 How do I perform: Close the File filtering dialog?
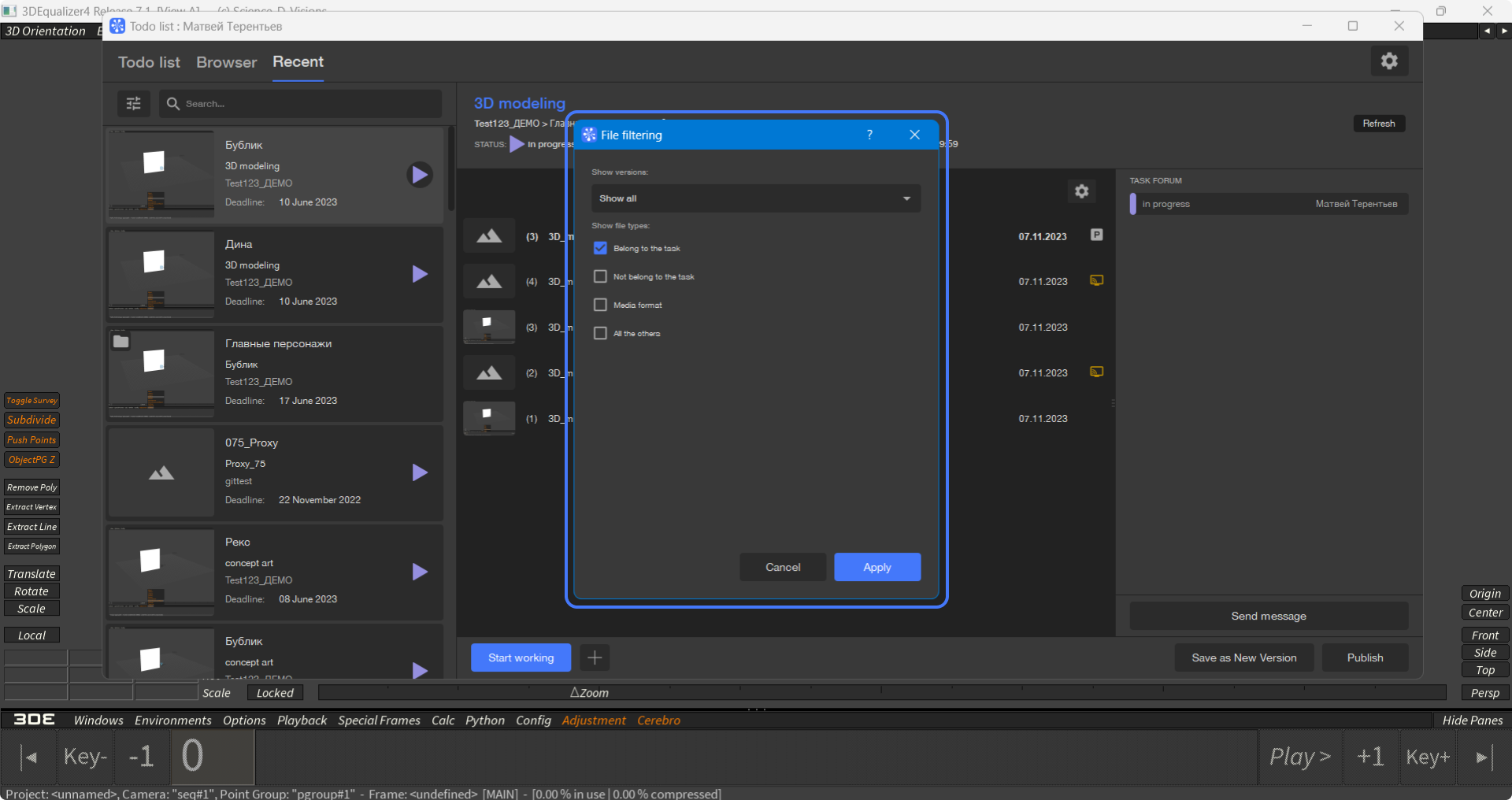[914, 135]
